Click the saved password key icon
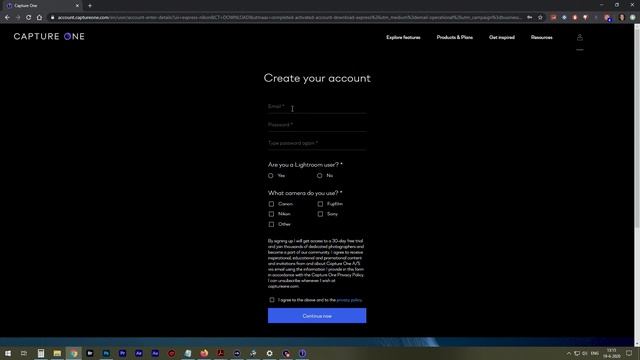 529,18
